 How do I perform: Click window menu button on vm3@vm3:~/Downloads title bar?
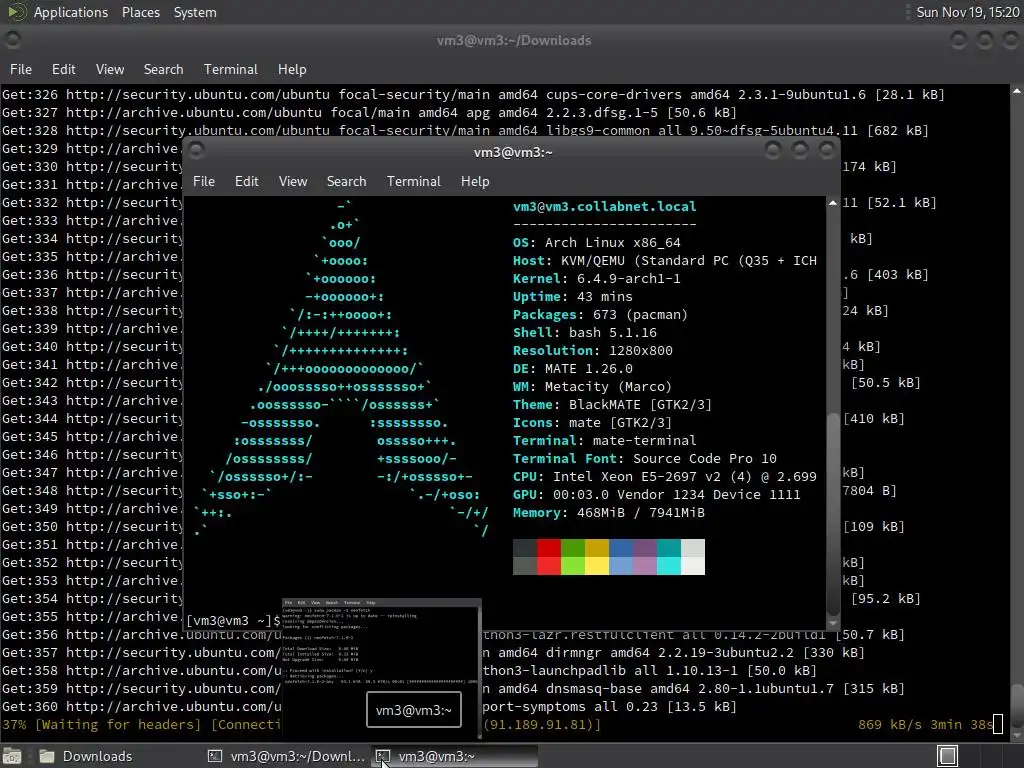12,40
